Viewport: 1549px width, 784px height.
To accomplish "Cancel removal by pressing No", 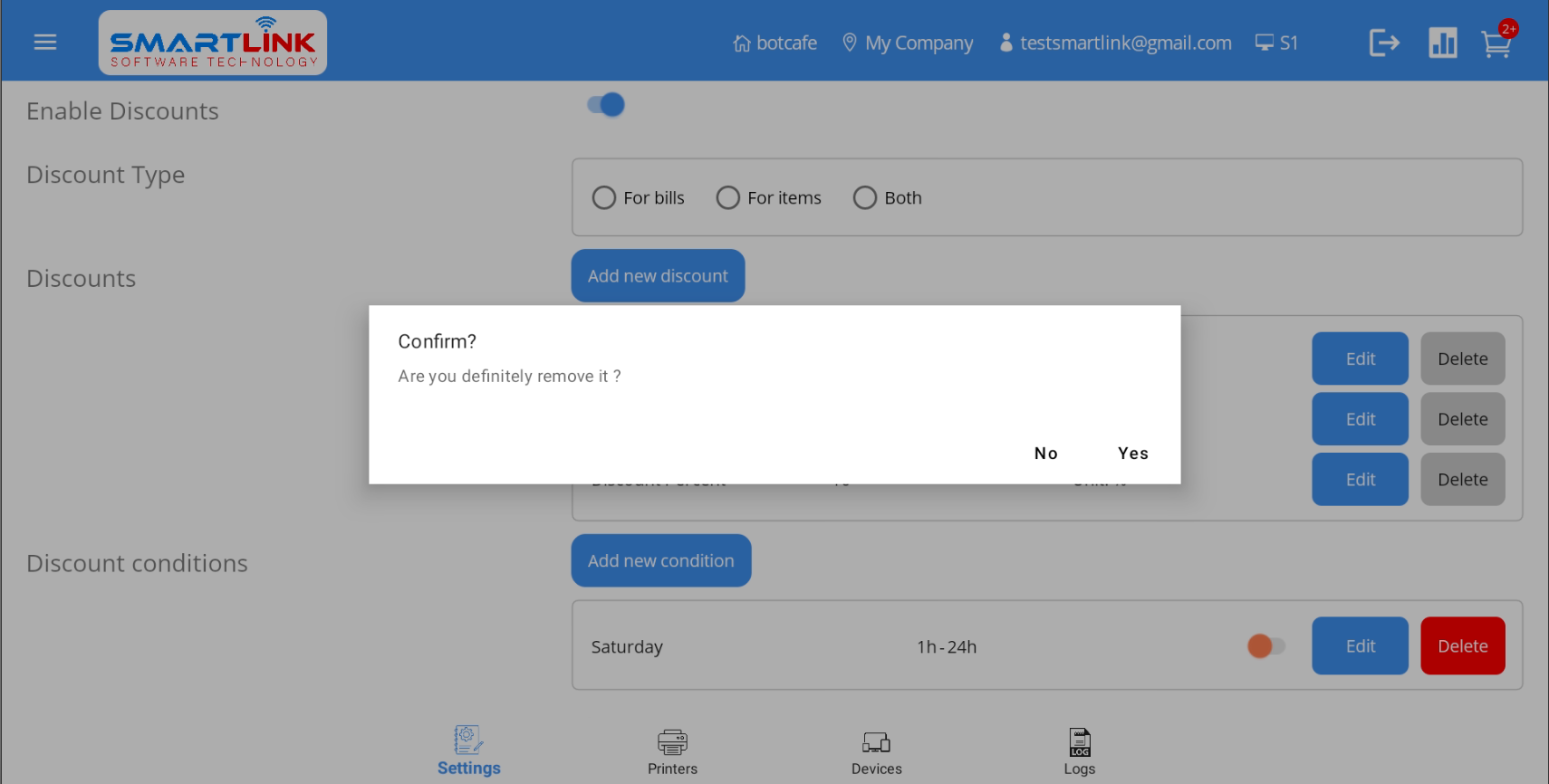I will tap(1045, 454).
